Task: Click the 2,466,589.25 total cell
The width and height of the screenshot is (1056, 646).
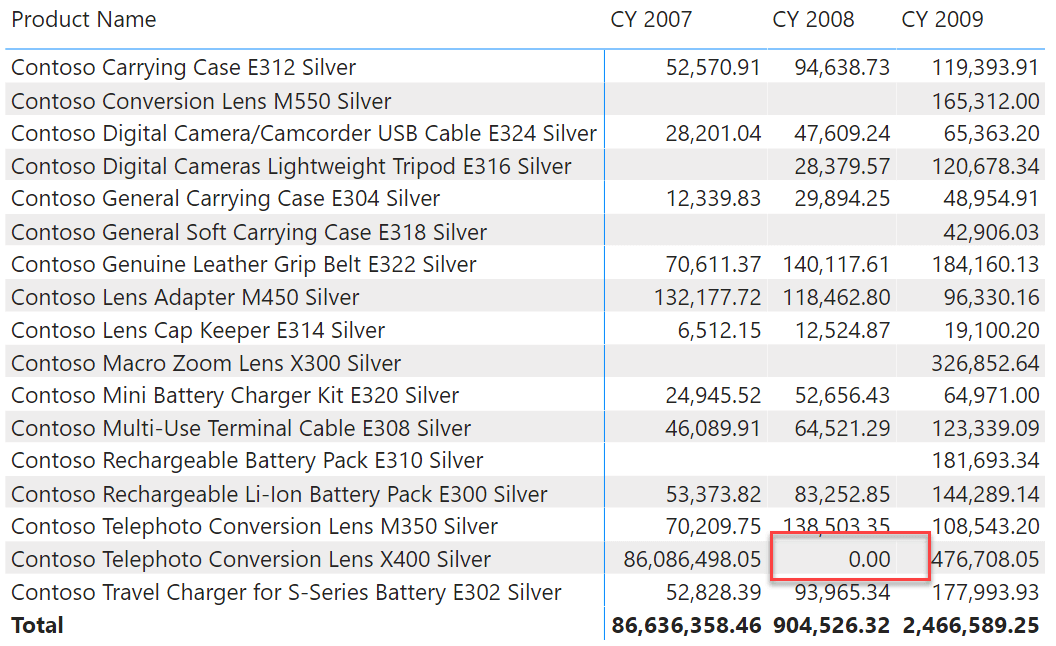Action: point(970,625)
